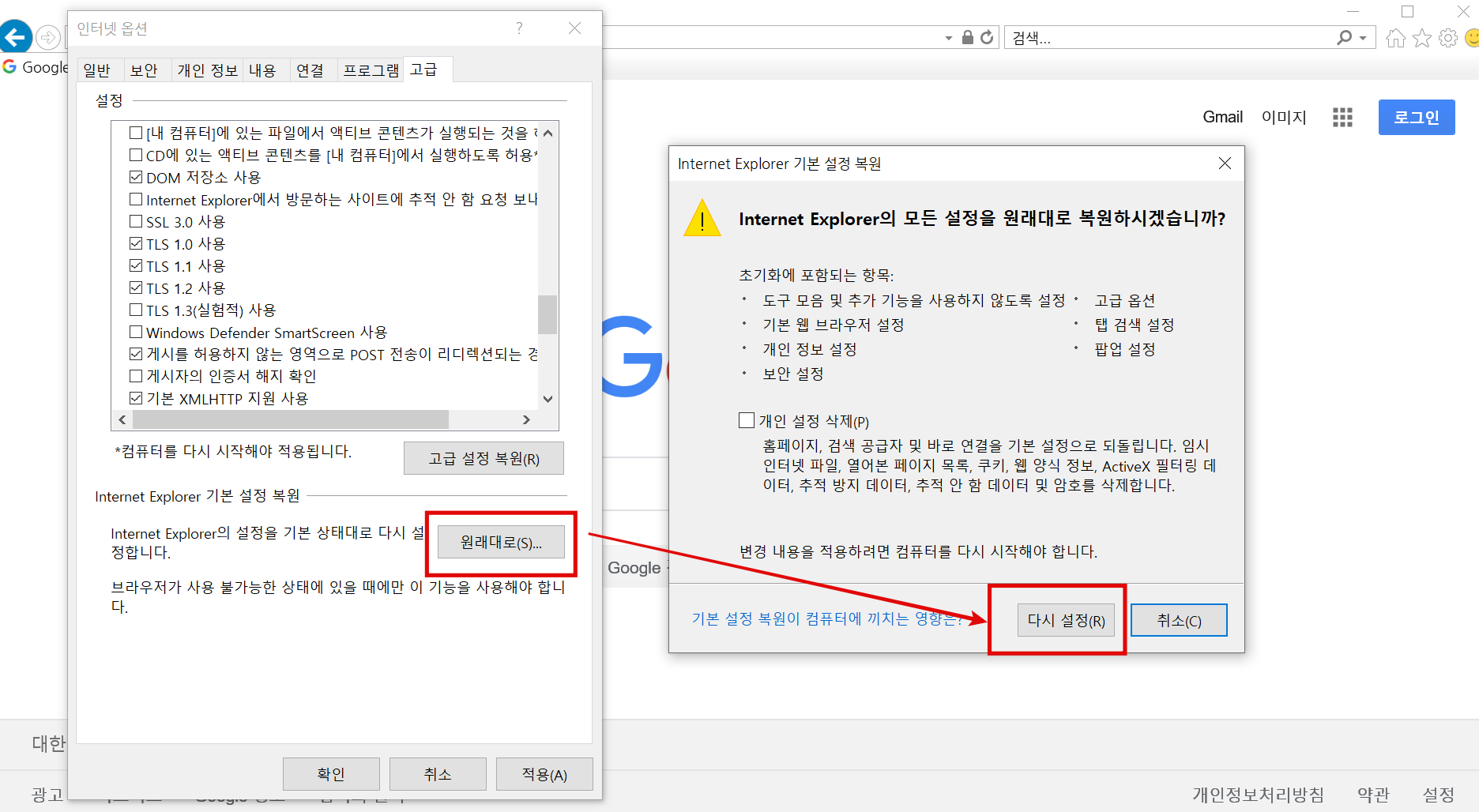Screen dimensions: 1479x812
Task: Click 취소(C) in the reset dialog
Action: coord(1179,620)
